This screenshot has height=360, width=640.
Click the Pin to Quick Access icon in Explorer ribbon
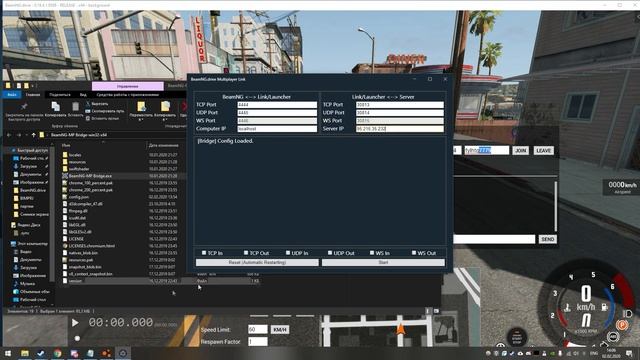(24, 107)
